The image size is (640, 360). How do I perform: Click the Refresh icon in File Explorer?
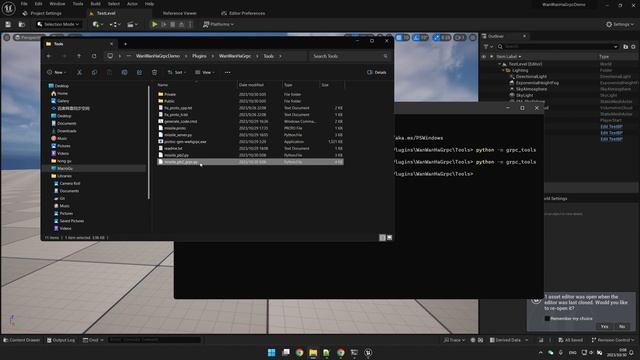tap(94, 56)
